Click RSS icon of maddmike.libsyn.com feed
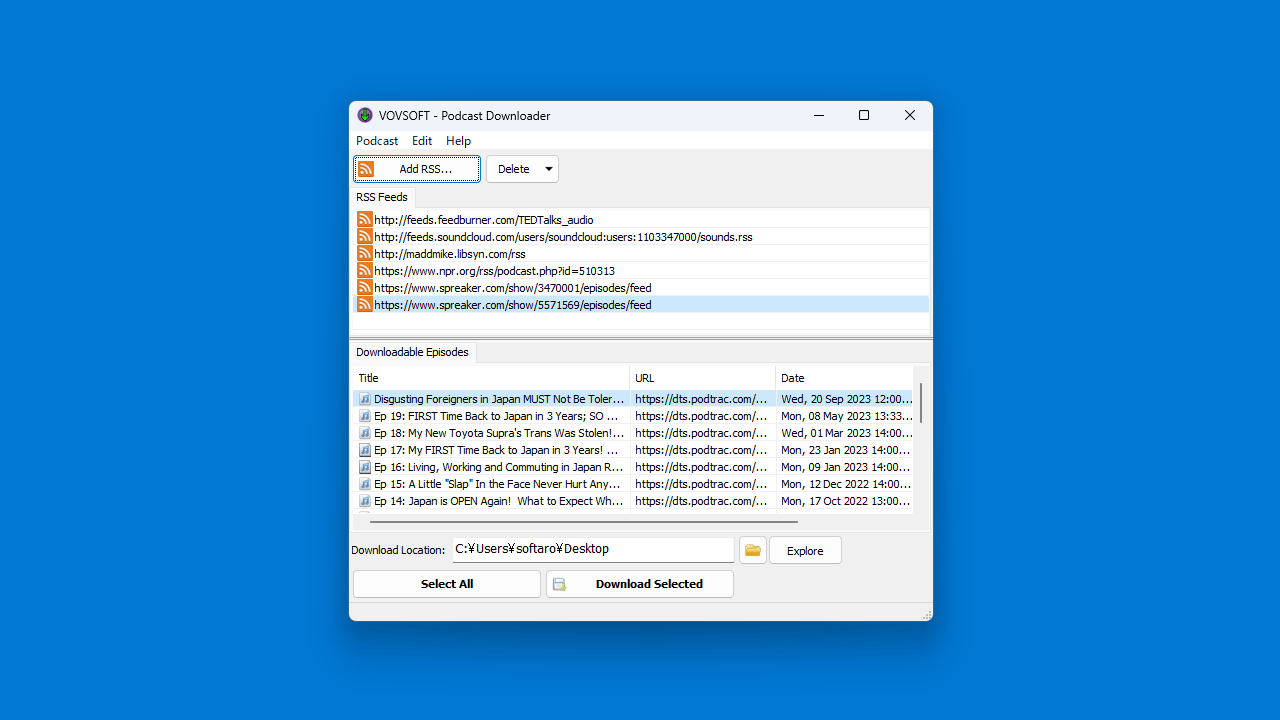The width and height of the screenshot is (1280, 720). [365, 253]
